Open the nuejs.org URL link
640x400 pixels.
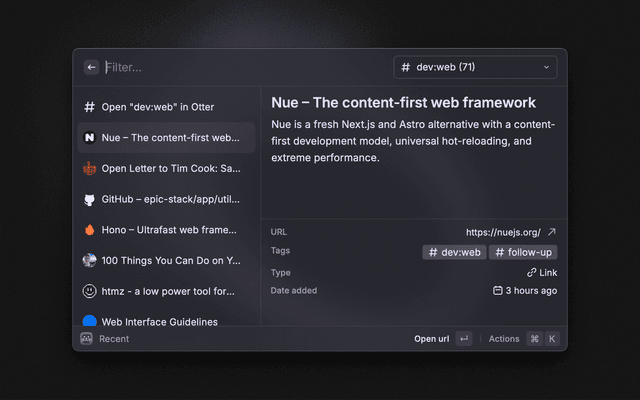[503, 232]
